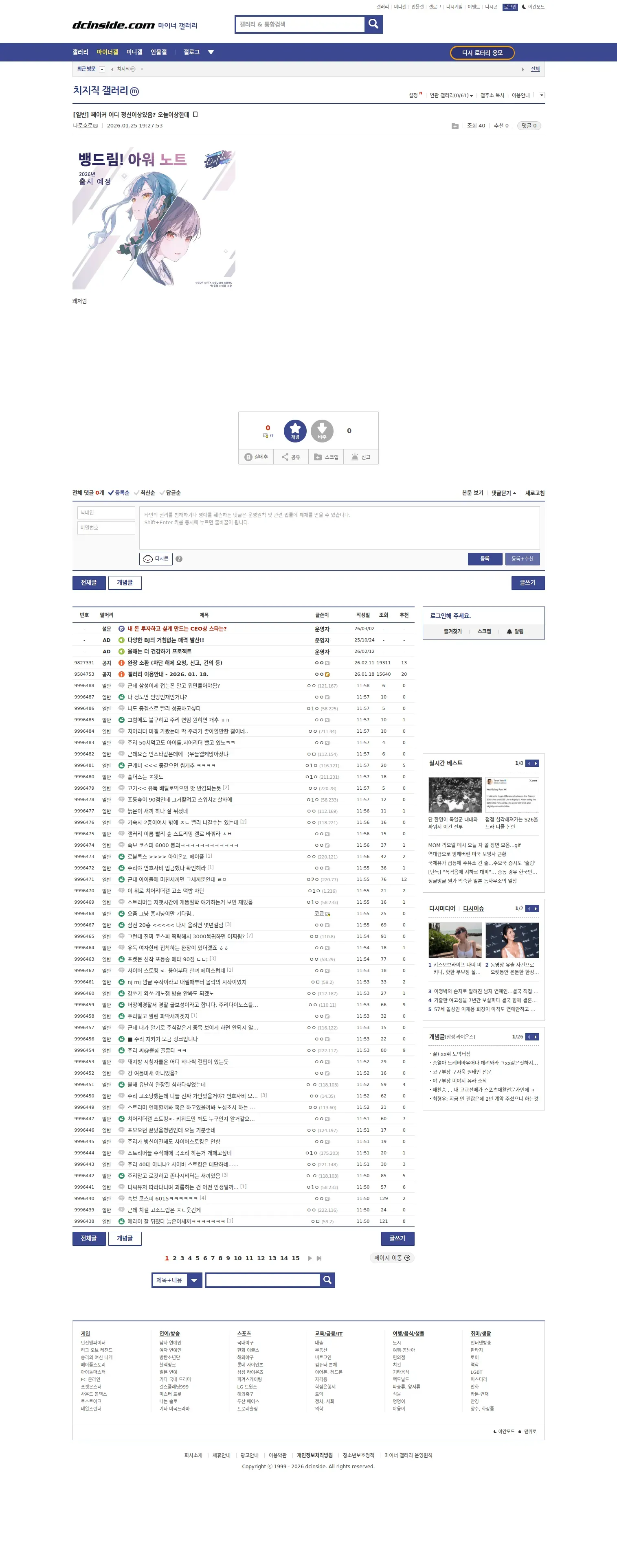617x1568 pixels.
Task: Toggle 야간모드 in the footer
Action: (504, 1432)
